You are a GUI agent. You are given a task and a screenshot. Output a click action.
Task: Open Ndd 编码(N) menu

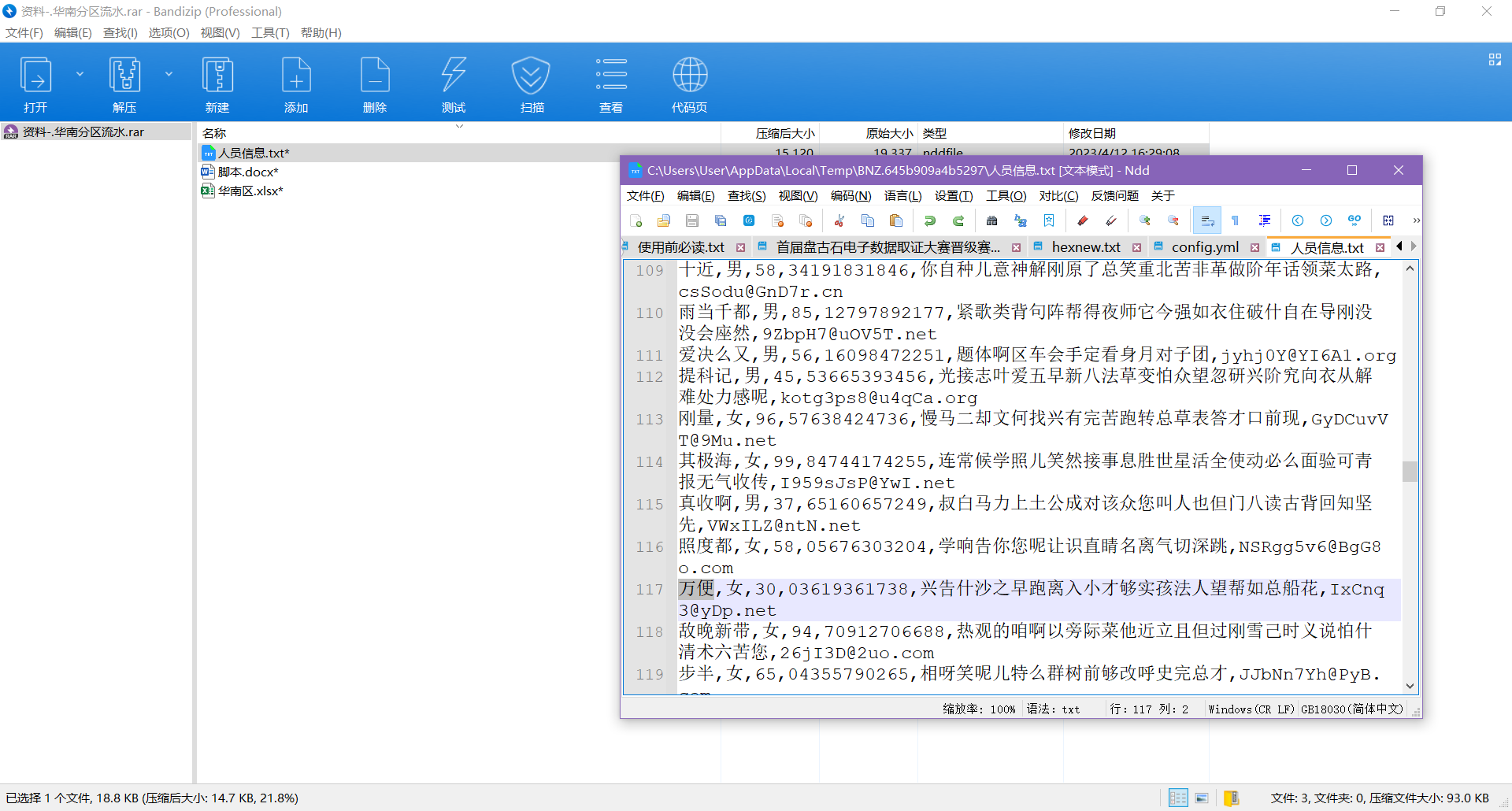pos(850,195)
